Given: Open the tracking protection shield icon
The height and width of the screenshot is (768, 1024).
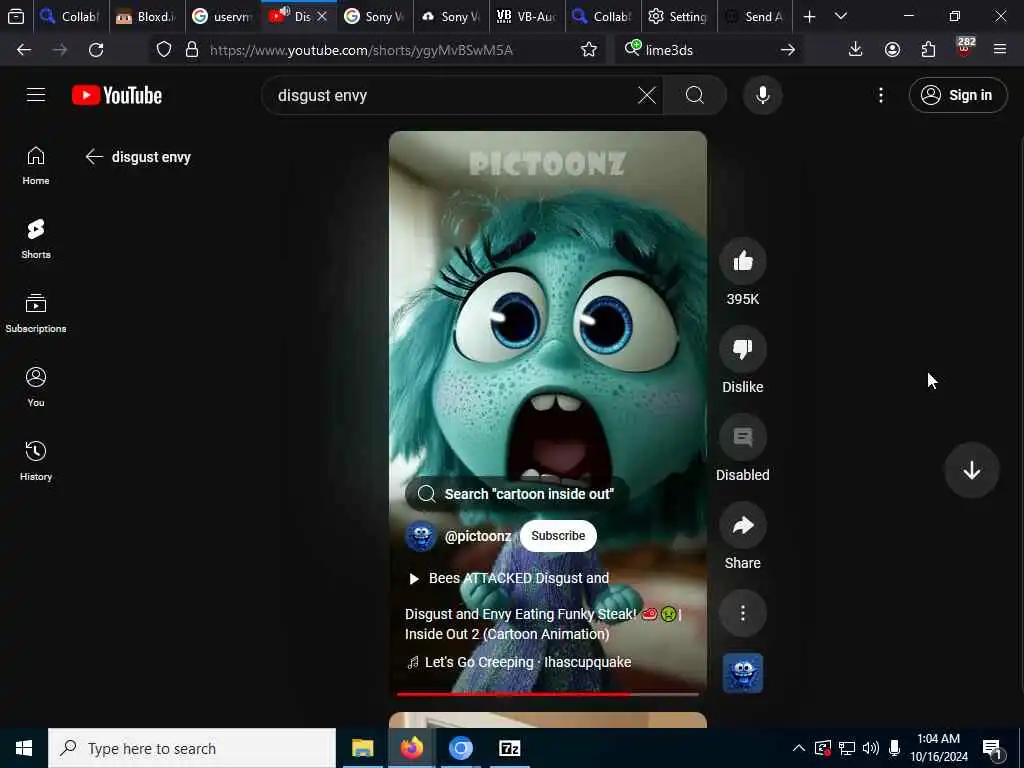Looking at the screenshot, I should click(x=164, y=50).
